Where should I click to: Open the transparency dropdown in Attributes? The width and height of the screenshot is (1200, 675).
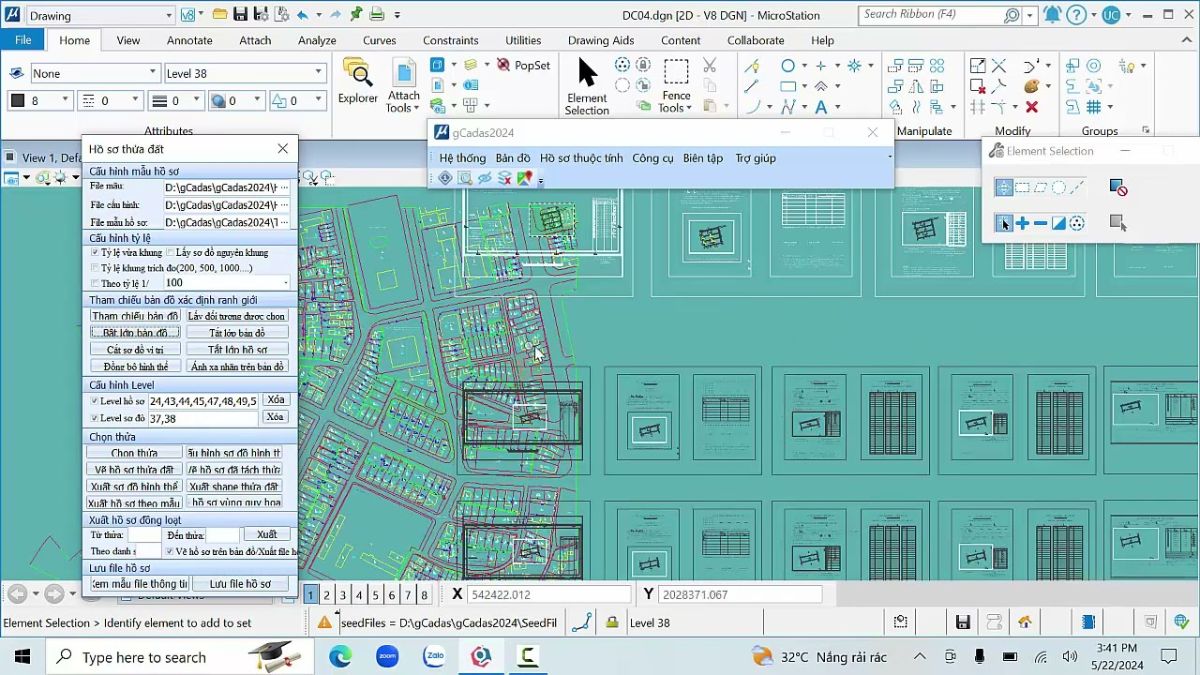click(x=235, y=100)
